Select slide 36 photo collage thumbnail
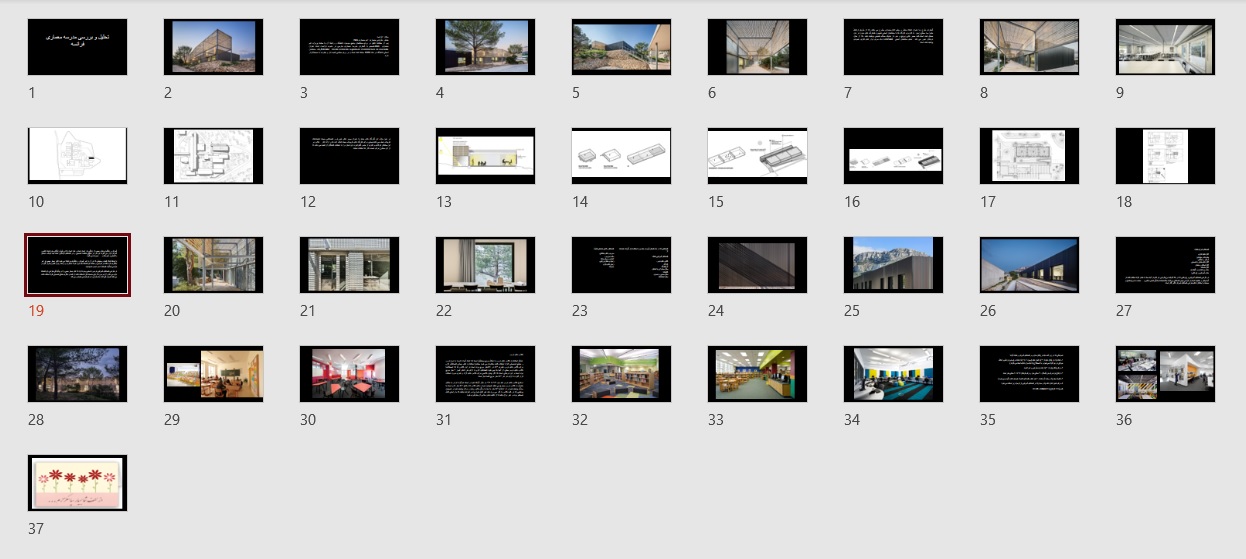This screenshot has height=559, width=1246. tap(1165, 374)
